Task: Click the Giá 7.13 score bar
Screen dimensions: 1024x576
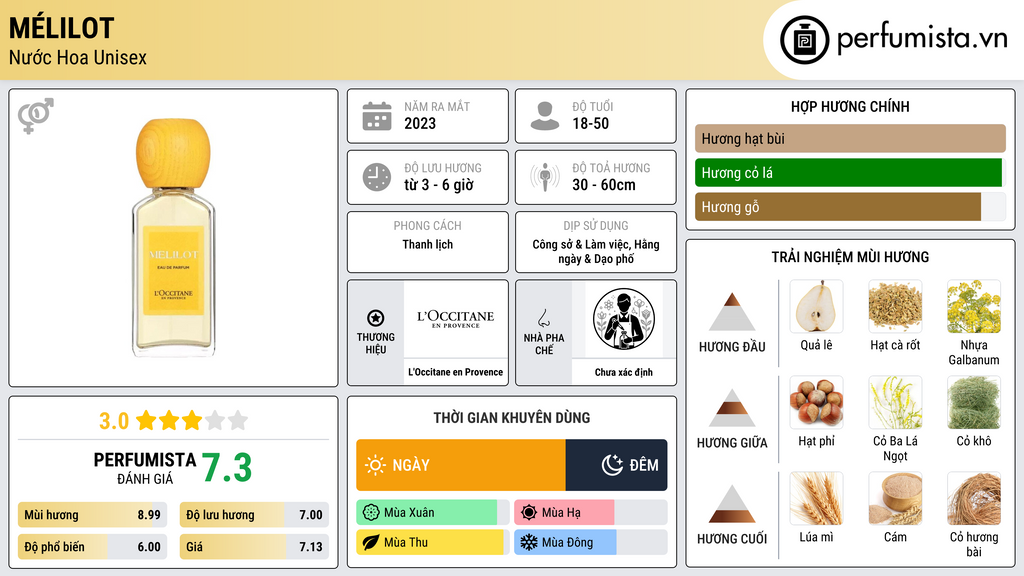Action: coord(254,547)
